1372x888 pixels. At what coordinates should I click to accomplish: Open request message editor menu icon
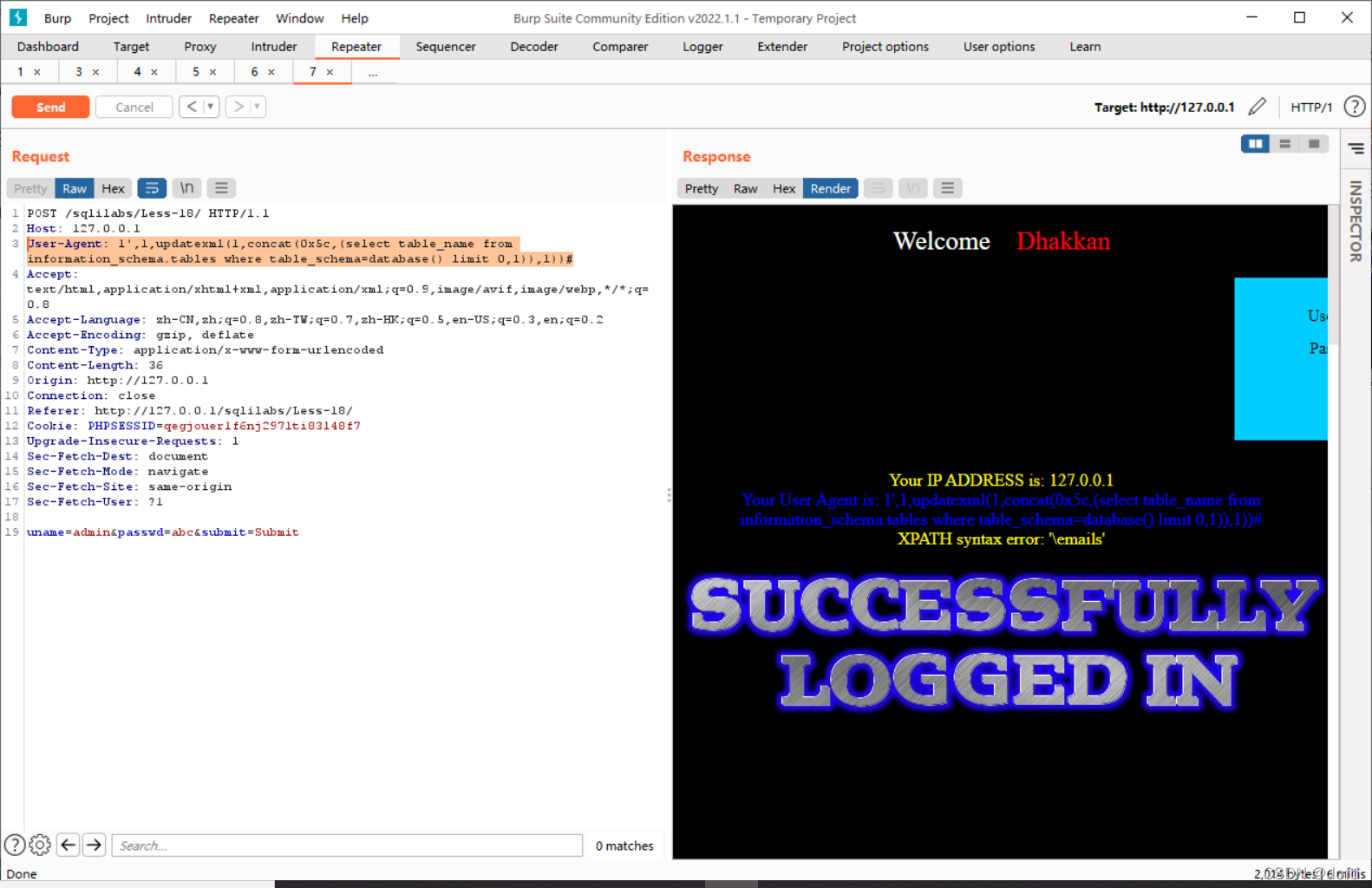click(221, 188)
